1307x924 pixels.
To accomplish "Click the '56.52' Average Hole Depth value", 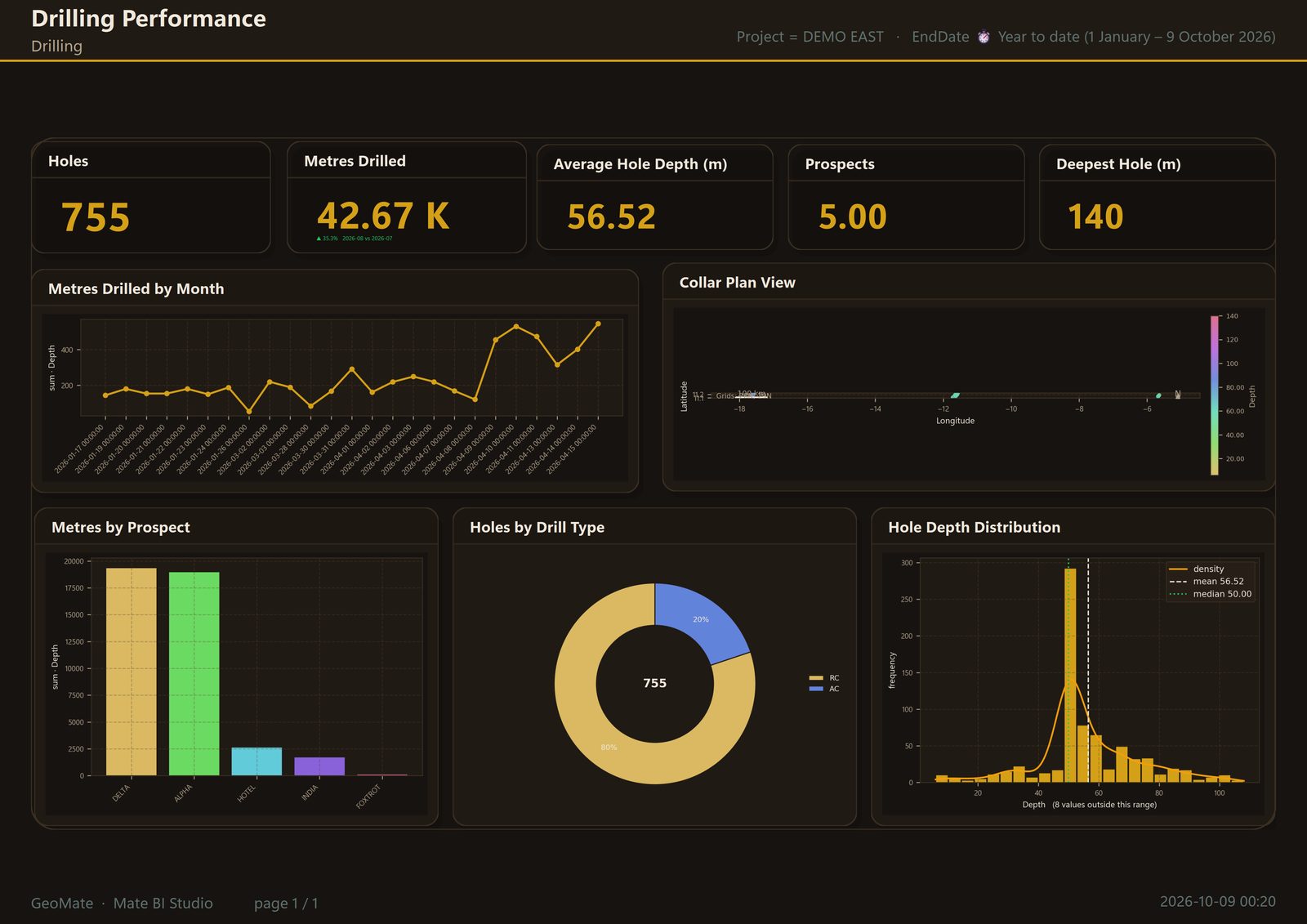I will coord(611,216).
